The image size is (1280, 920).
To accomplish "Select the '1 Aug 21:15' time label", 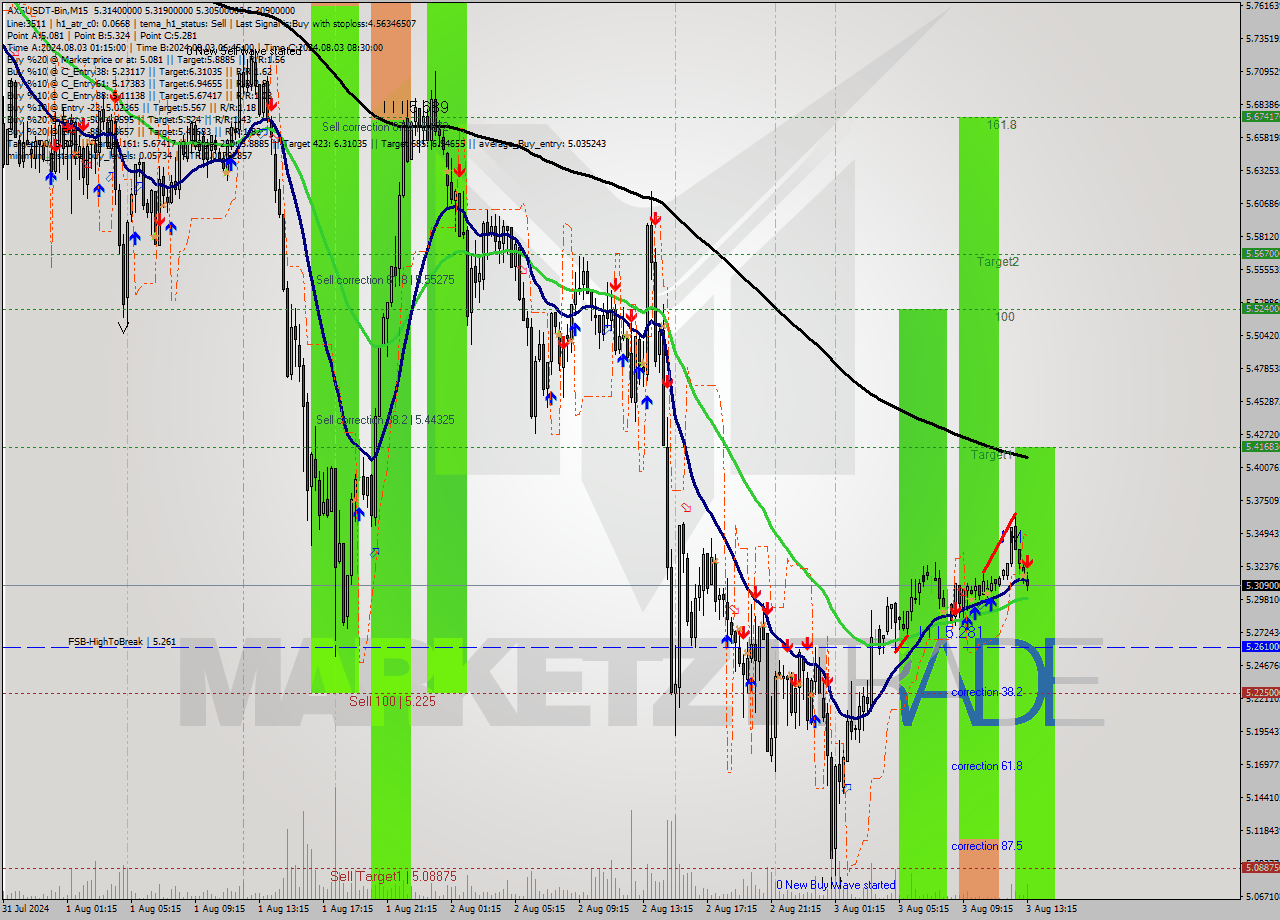I will coord(411,909).
